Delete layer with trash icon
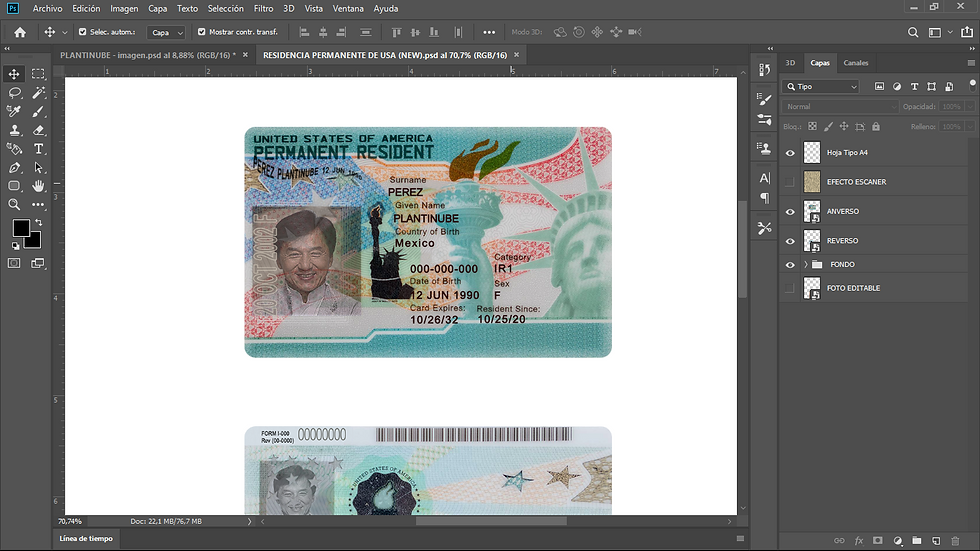The image size is (980, 551). (x=954, y=540)
